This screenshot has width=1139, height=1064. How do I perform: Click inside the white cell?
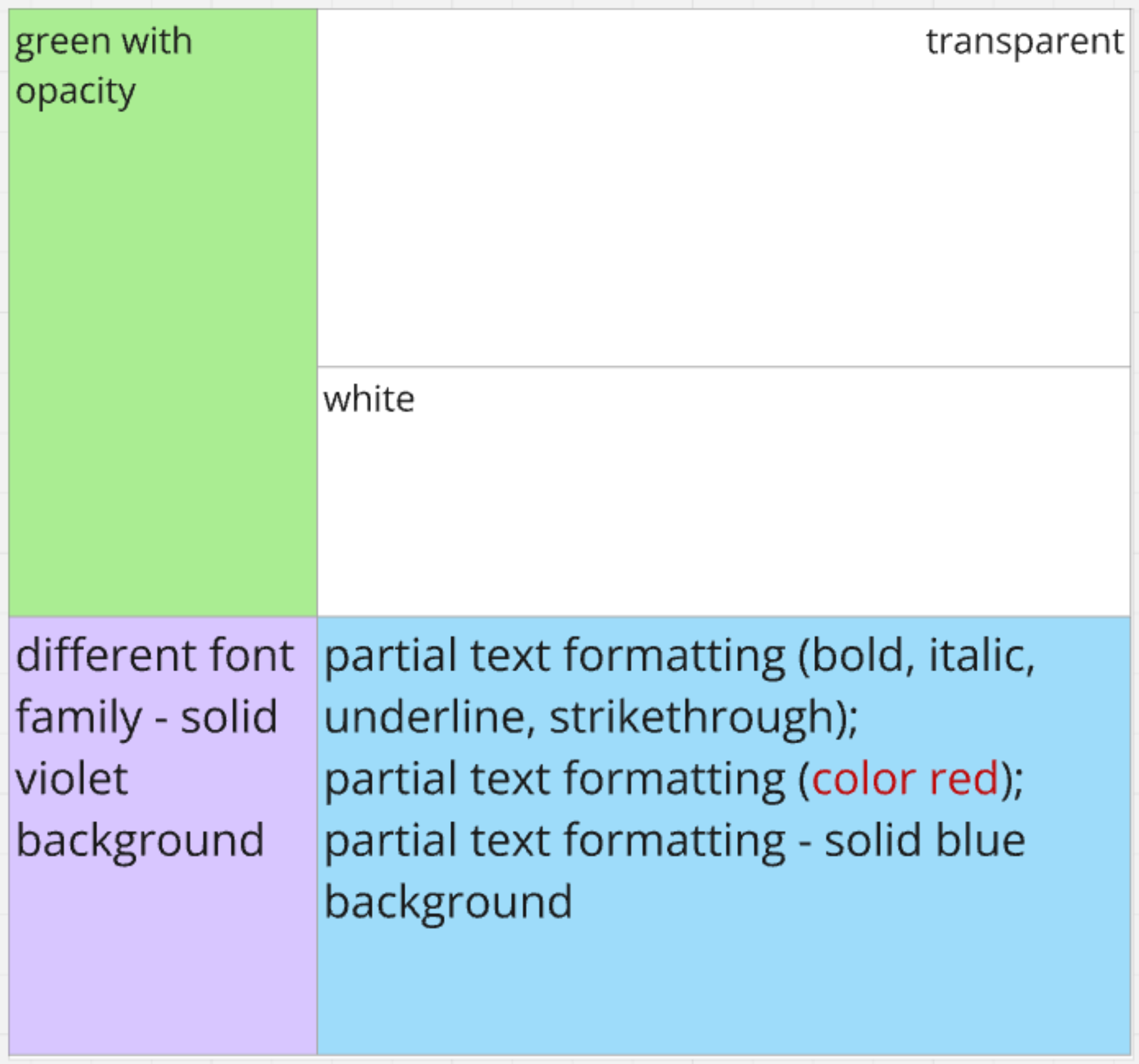click(723, 504)
